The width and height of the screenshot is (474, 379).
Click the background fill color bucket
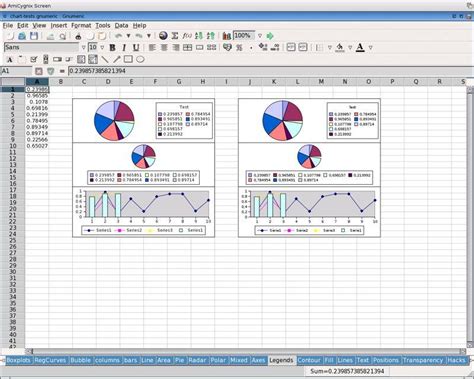340,48
